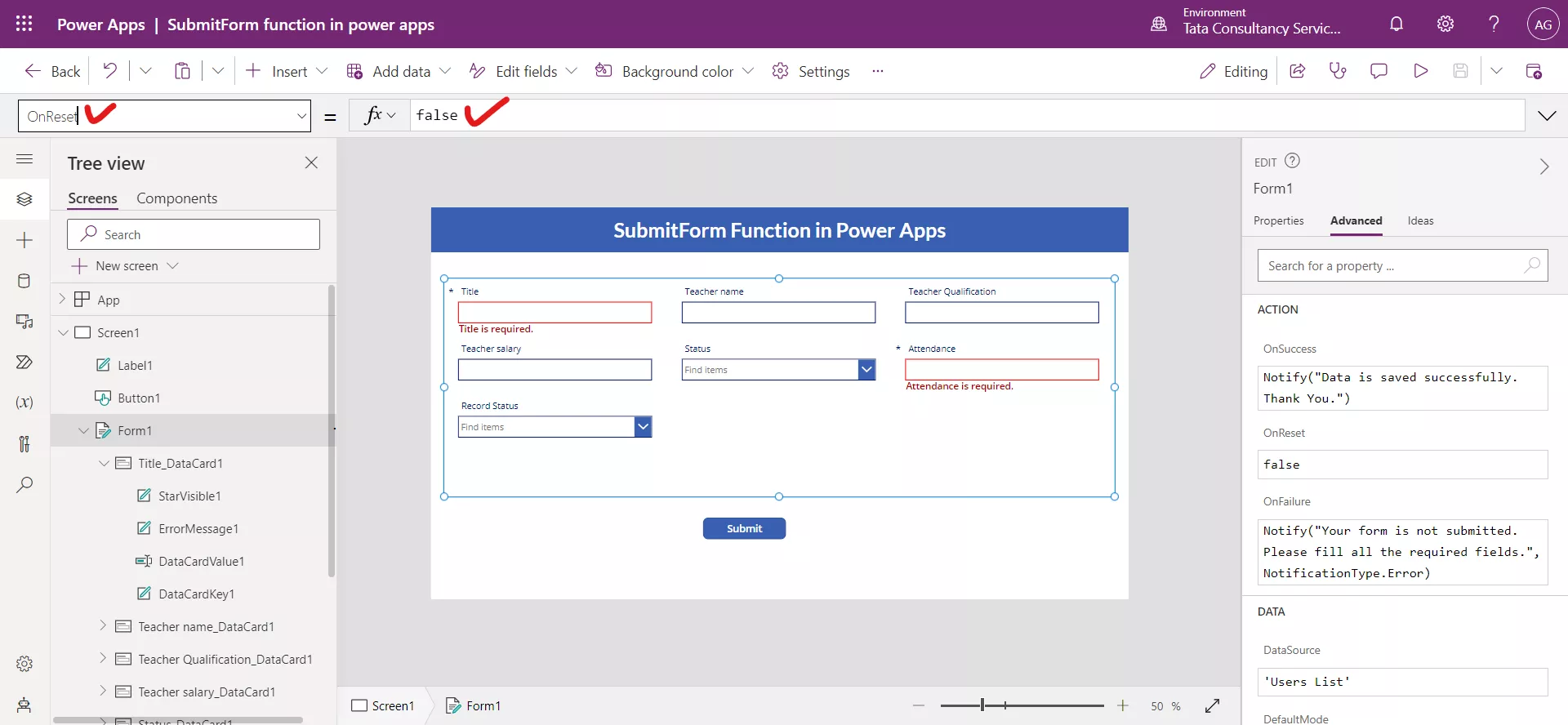Click the Undo icon
This screenshot has width=1568, height=725.
(109, 71)
